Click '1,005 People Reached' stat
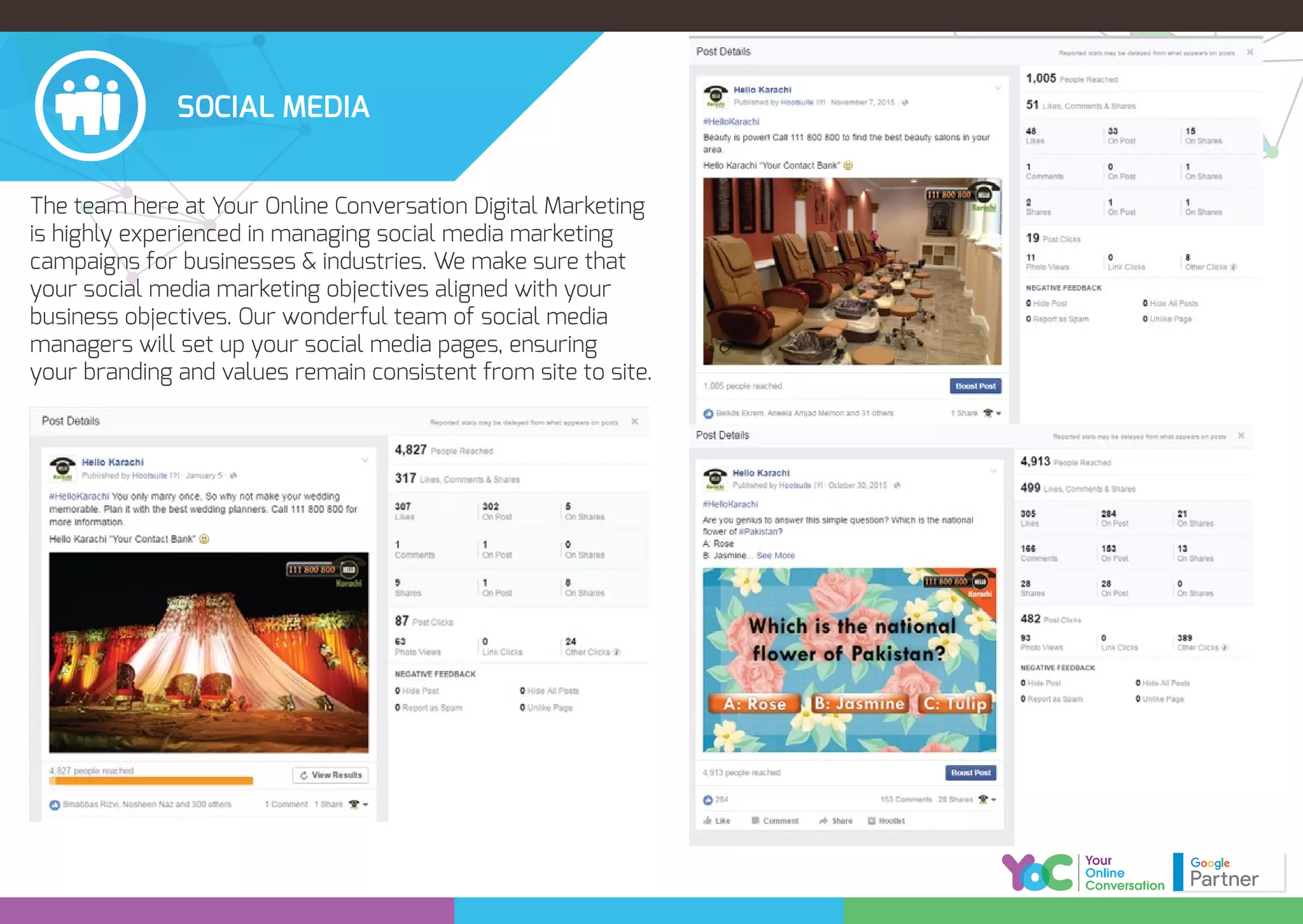This screenshot has height=924, width=1303. [1071, 78]
